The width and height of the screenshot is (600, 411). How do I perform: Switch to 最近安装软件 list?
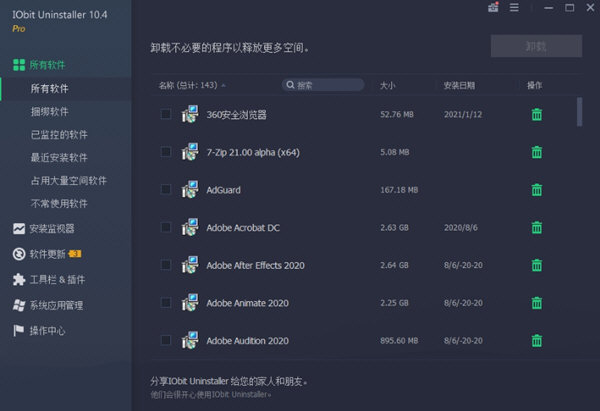59,158
